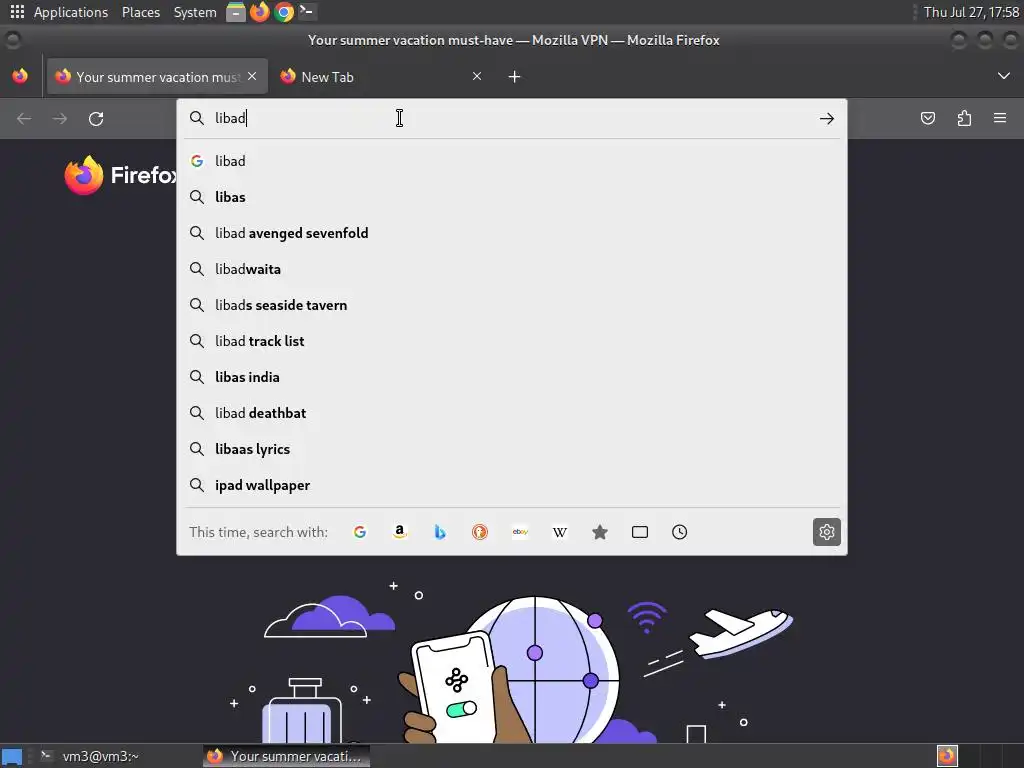The width and height of the screenshot is (1024, 768).
Task: Search with eBay engine icon
Action: (x=520, y=532)
